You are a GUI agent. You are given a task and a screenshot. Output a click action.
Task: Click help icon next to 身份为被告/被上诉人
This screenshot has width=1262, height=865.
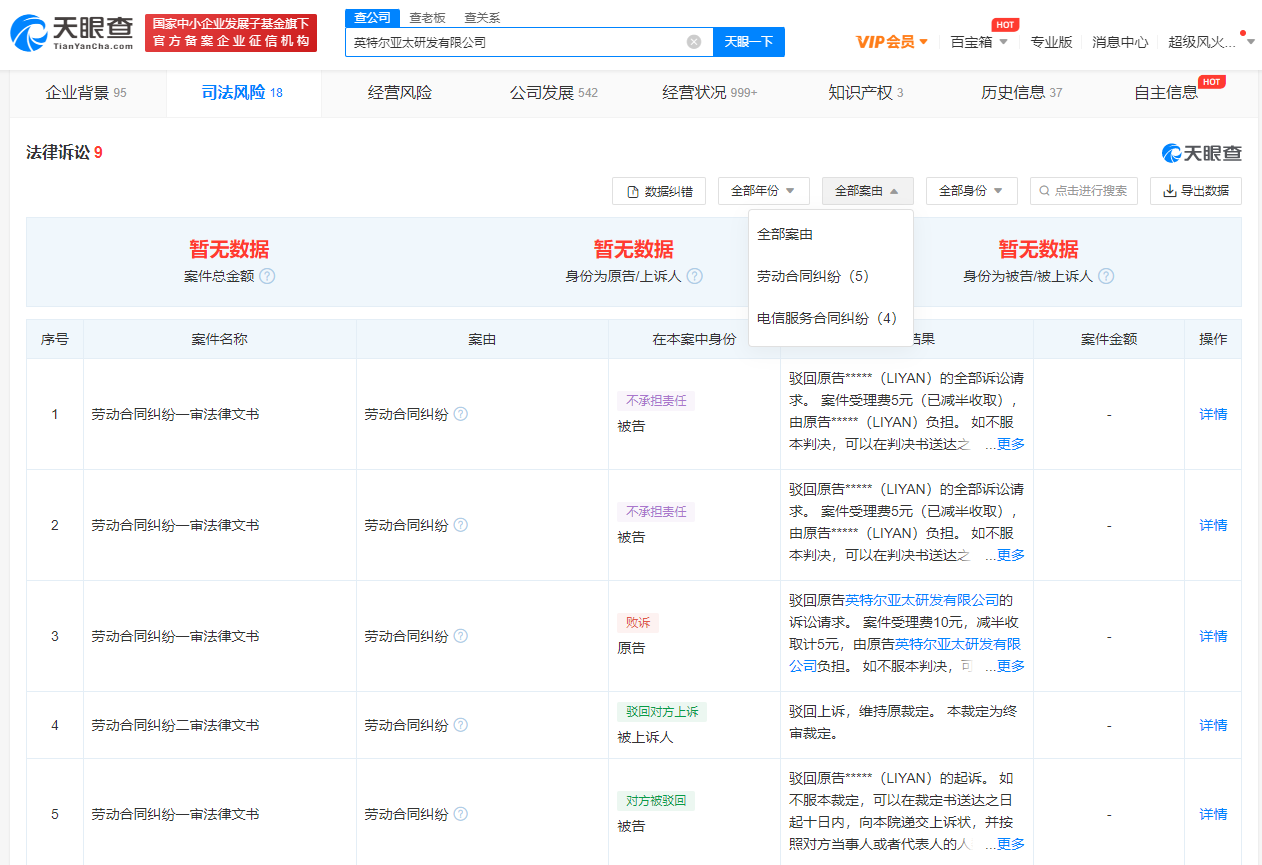tap(1106, 276)
